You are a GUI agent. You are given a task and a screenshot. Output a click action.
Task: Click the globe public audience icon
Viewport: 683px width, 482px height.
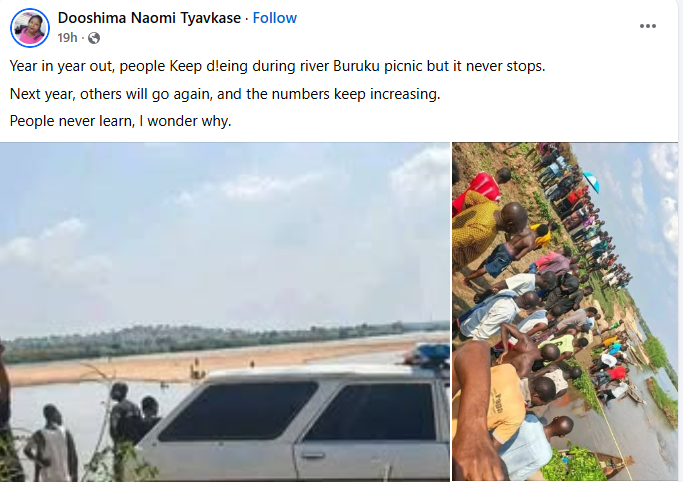point(94,38)
